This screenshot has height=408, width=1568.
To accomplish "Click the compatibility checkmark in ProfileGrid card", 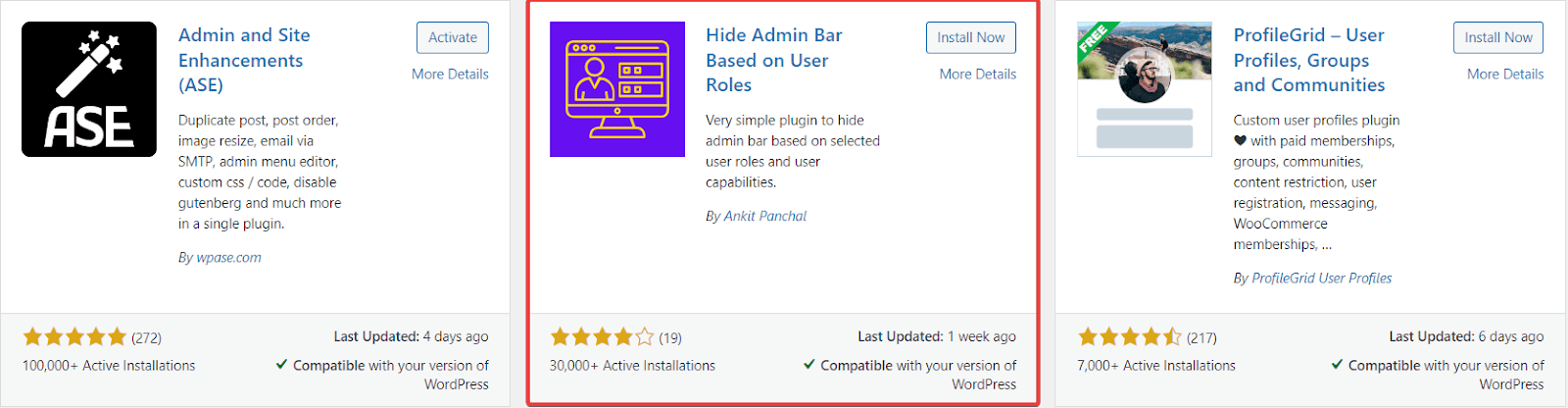I will click(x=1337, y=364).
